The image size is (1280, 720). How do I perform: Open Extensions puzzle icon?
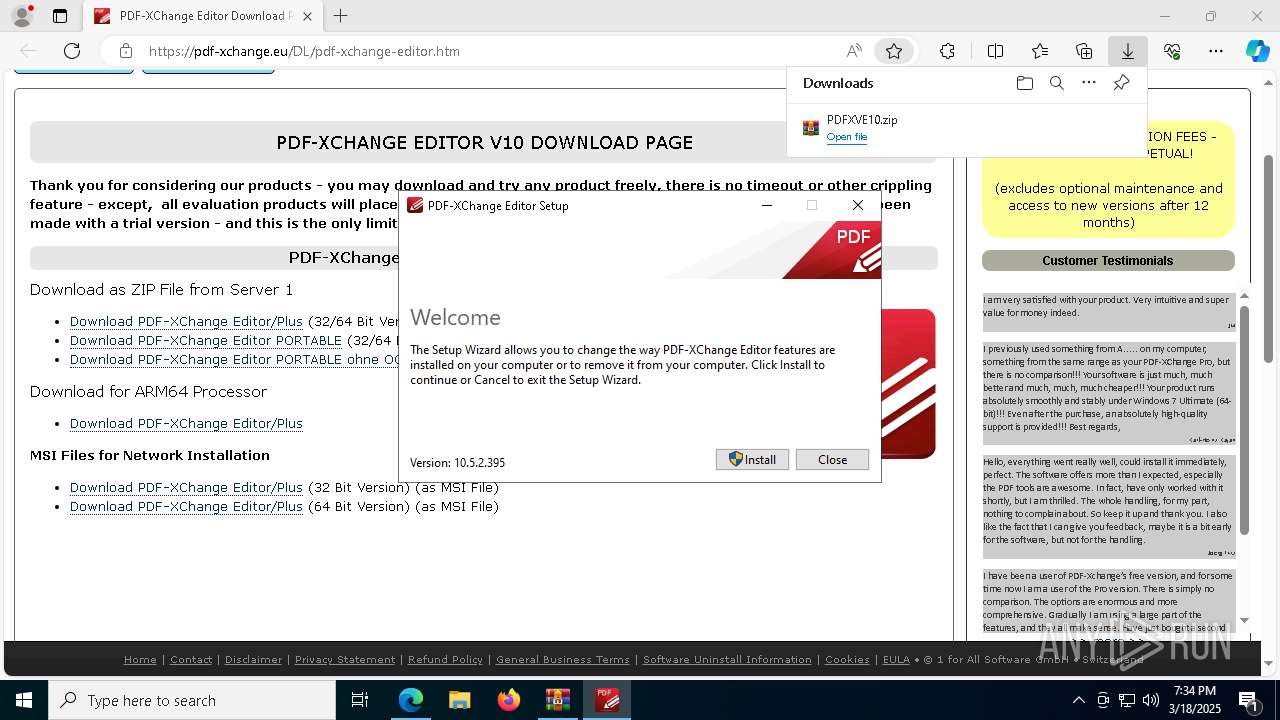(x=947, y=51)
